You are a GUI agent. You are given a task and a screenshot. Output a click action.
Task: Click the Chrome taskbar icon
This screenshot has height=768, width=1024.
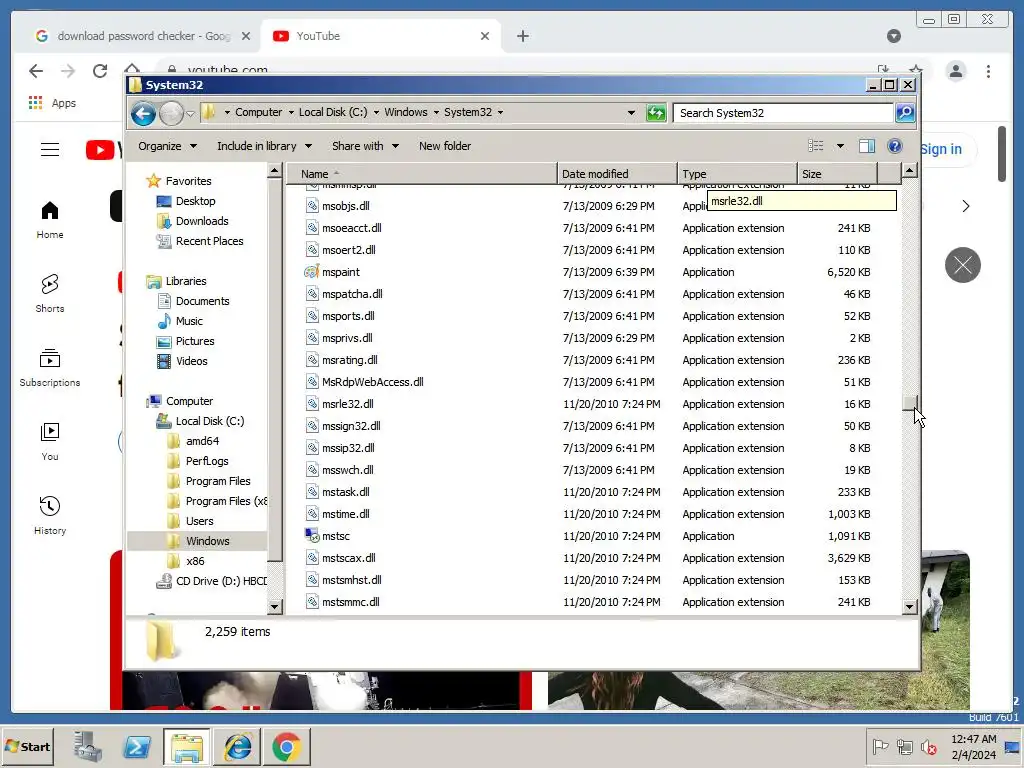[287, 746]
